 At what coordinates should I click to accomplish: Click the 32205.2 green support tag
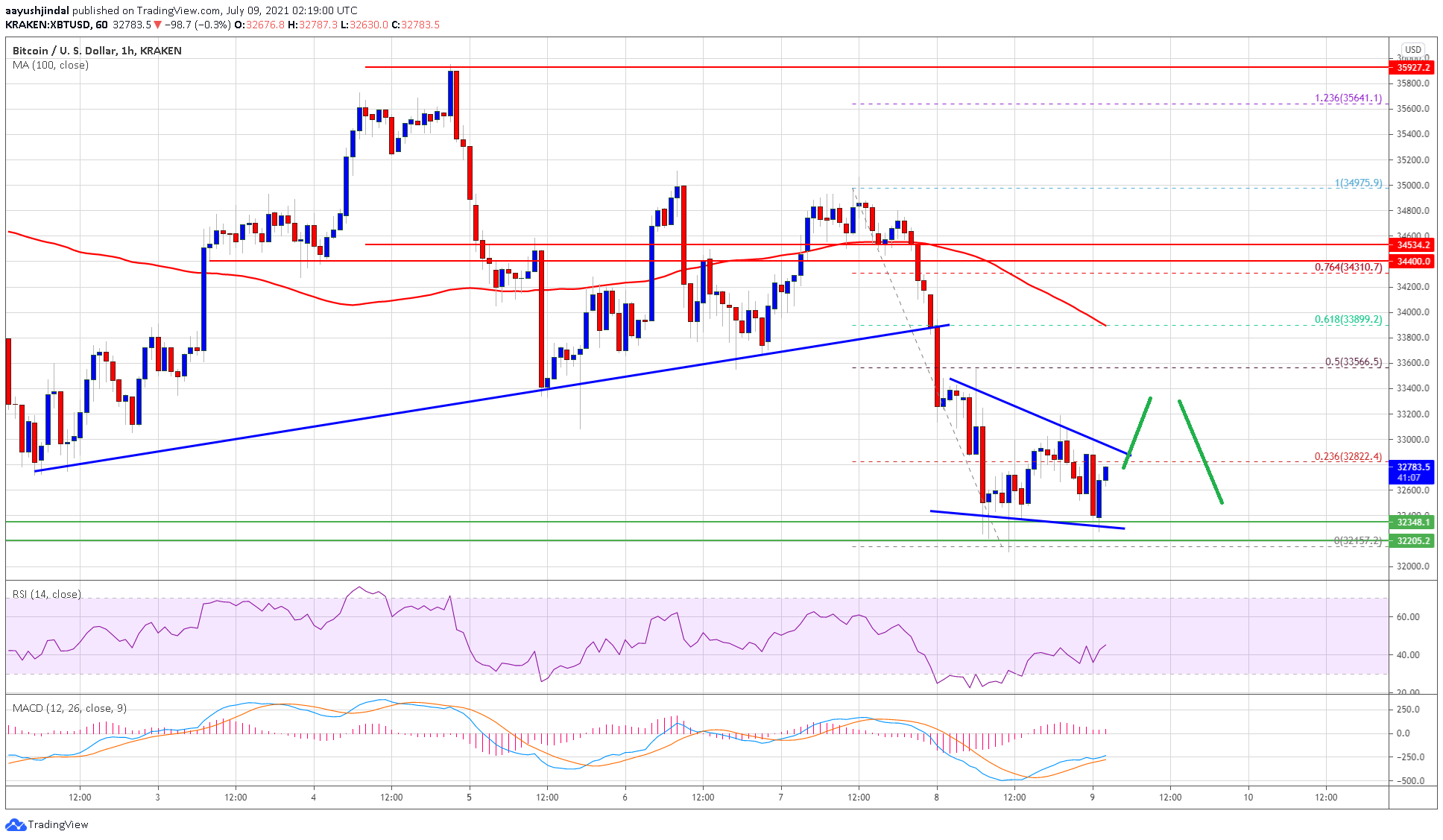click(x=1412, y=540)
